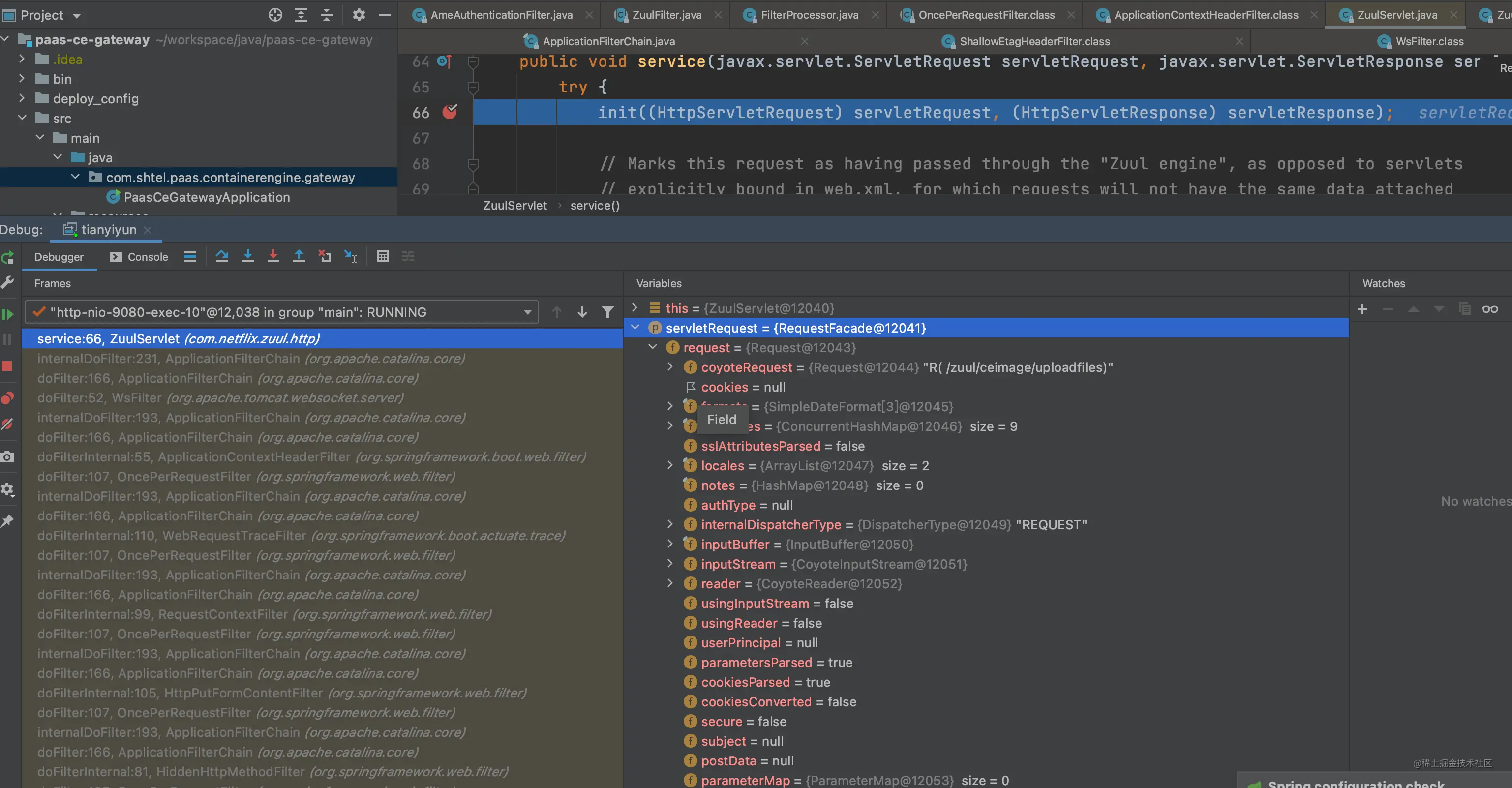Expand deploy_config folder
Screen dimensions: 1512x788
coord(22,98)
